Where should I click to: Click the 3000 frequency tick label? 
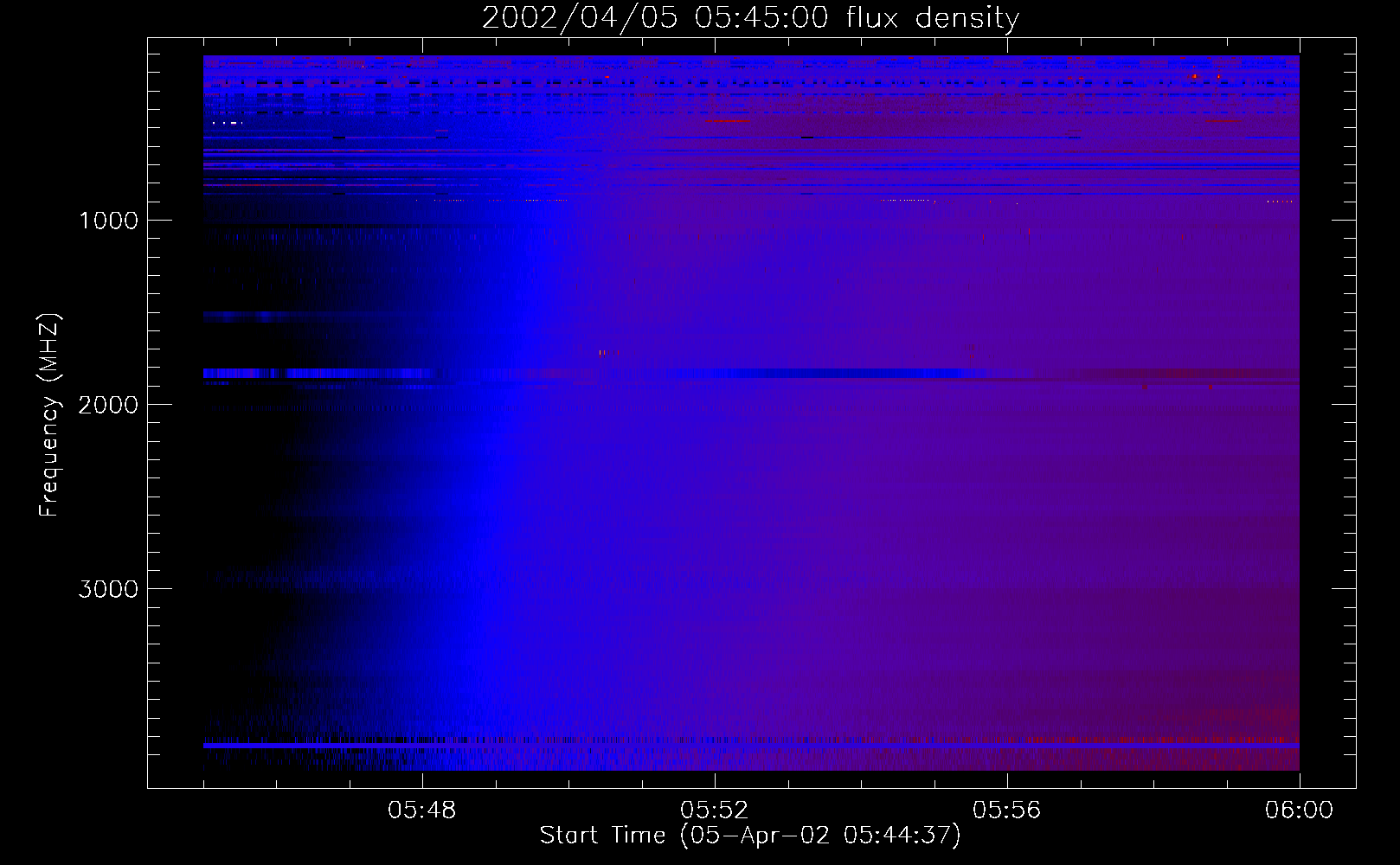coord(108,589)
